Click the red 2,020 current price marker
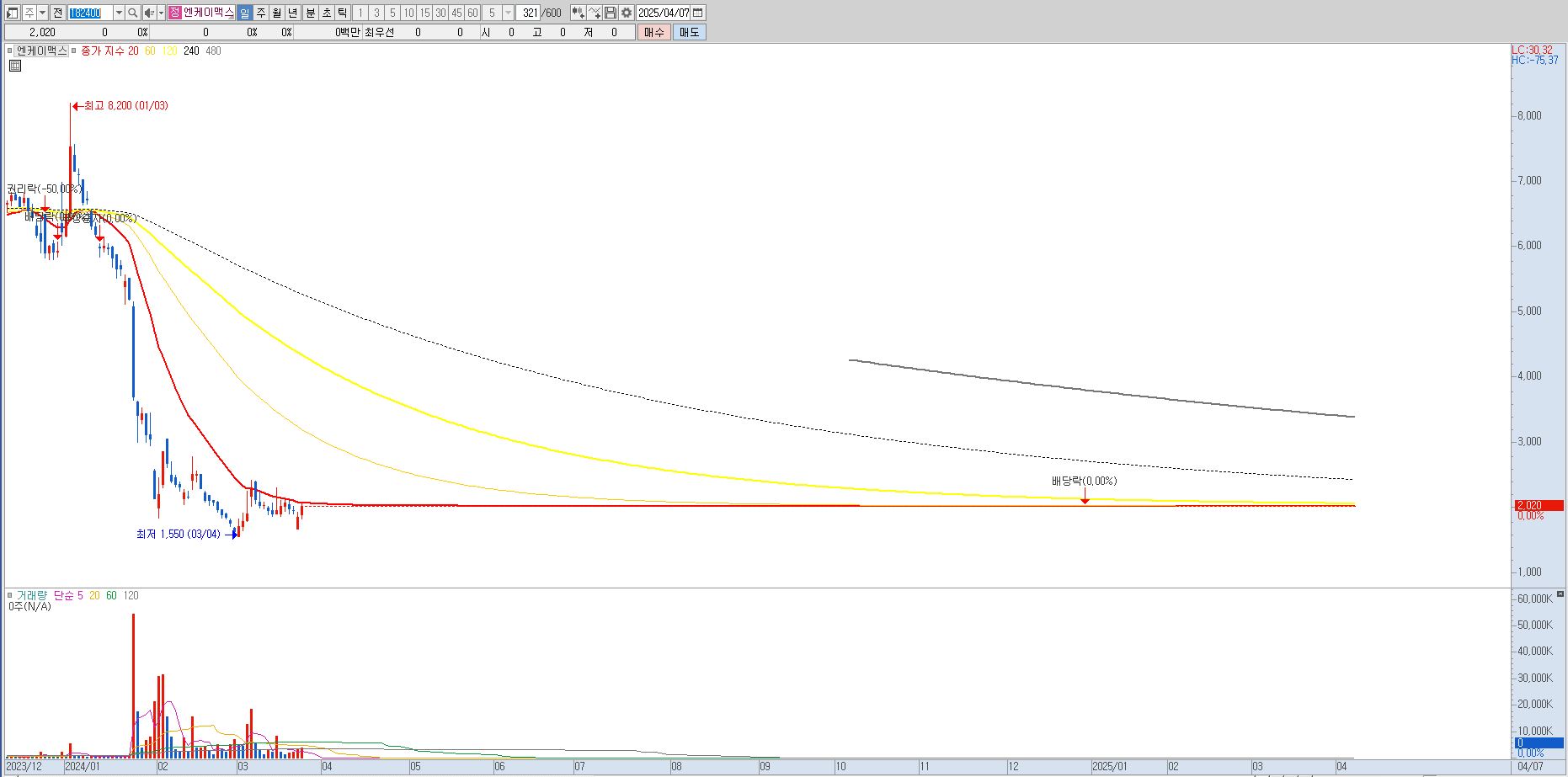Viewport: 1568px width, 777px height. click(x=1539, y=505)
